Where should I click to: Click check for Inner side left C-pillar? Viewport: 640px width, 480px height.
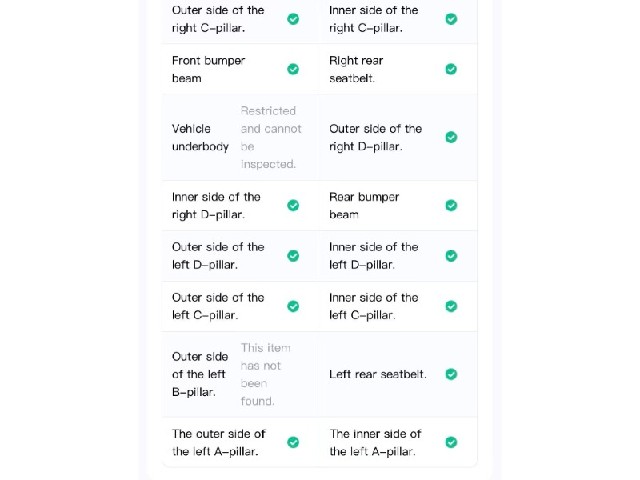pyautogui.click(x=451, y=307)
